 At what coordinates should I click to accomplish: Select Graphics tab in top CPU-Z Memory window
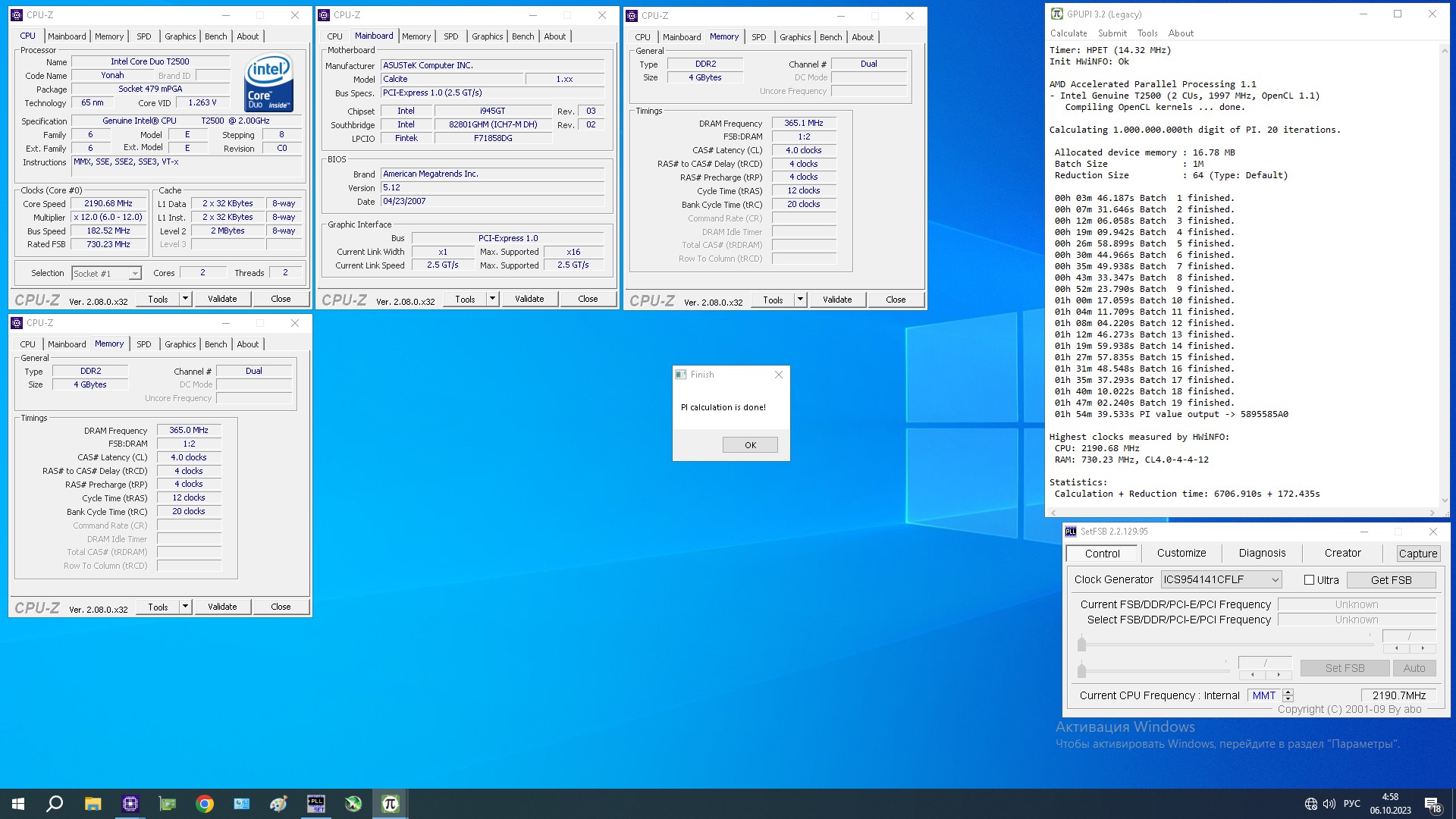point(795,37)
